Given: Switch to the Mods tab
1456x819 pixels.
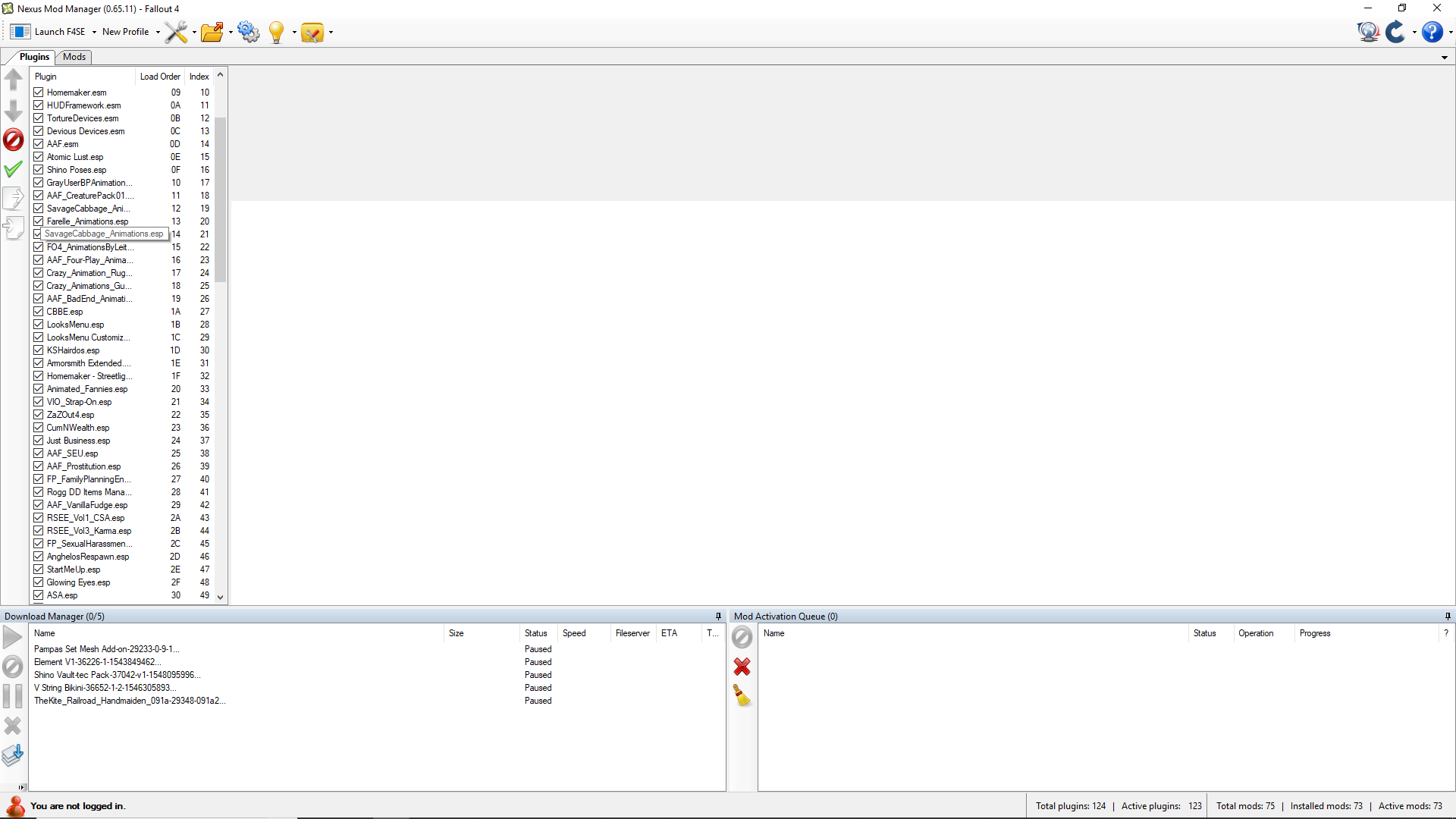Looking at the screenshot, I should (x=74, y=57).
